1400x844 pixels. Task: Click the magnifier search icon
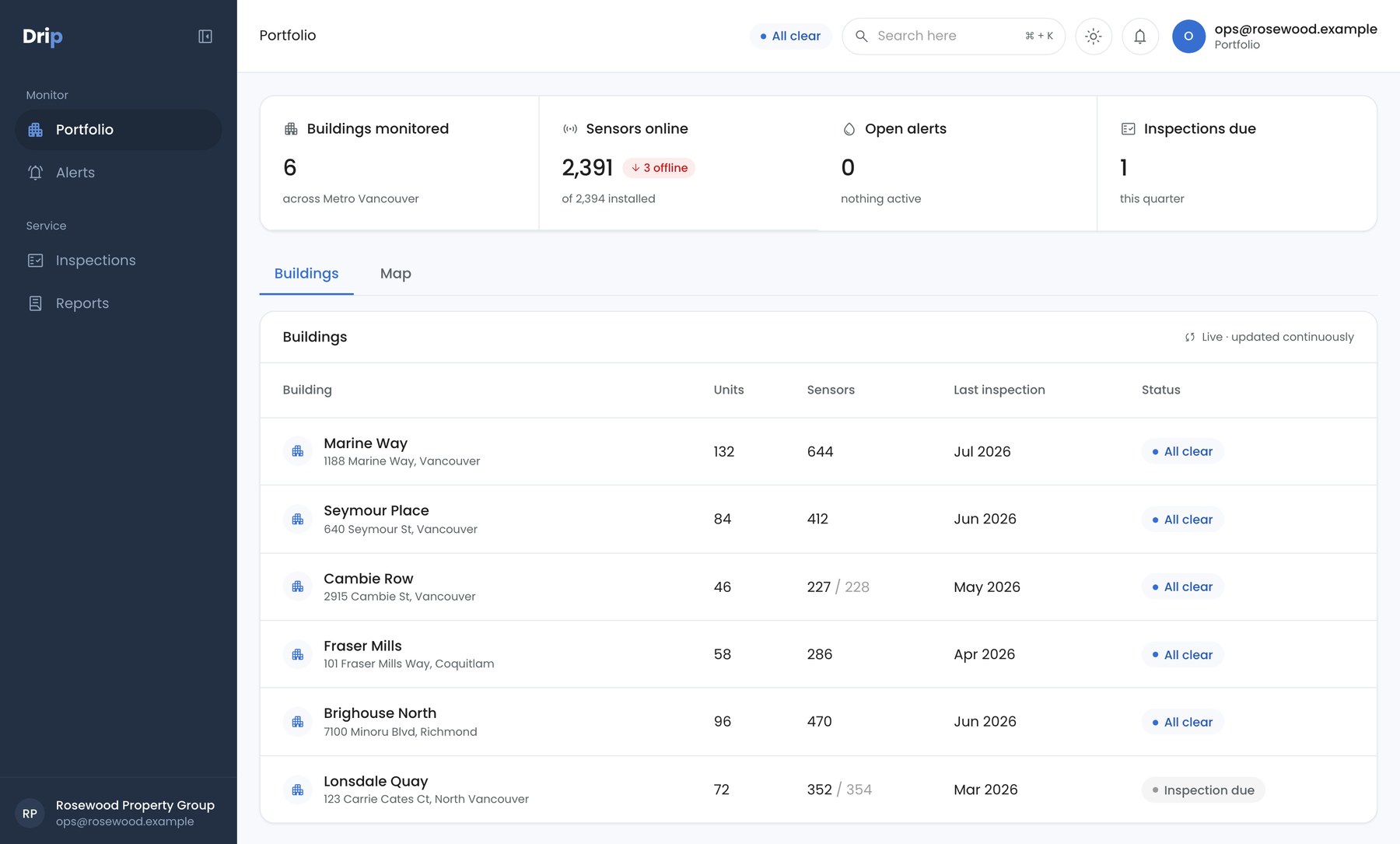pos(862,37)
